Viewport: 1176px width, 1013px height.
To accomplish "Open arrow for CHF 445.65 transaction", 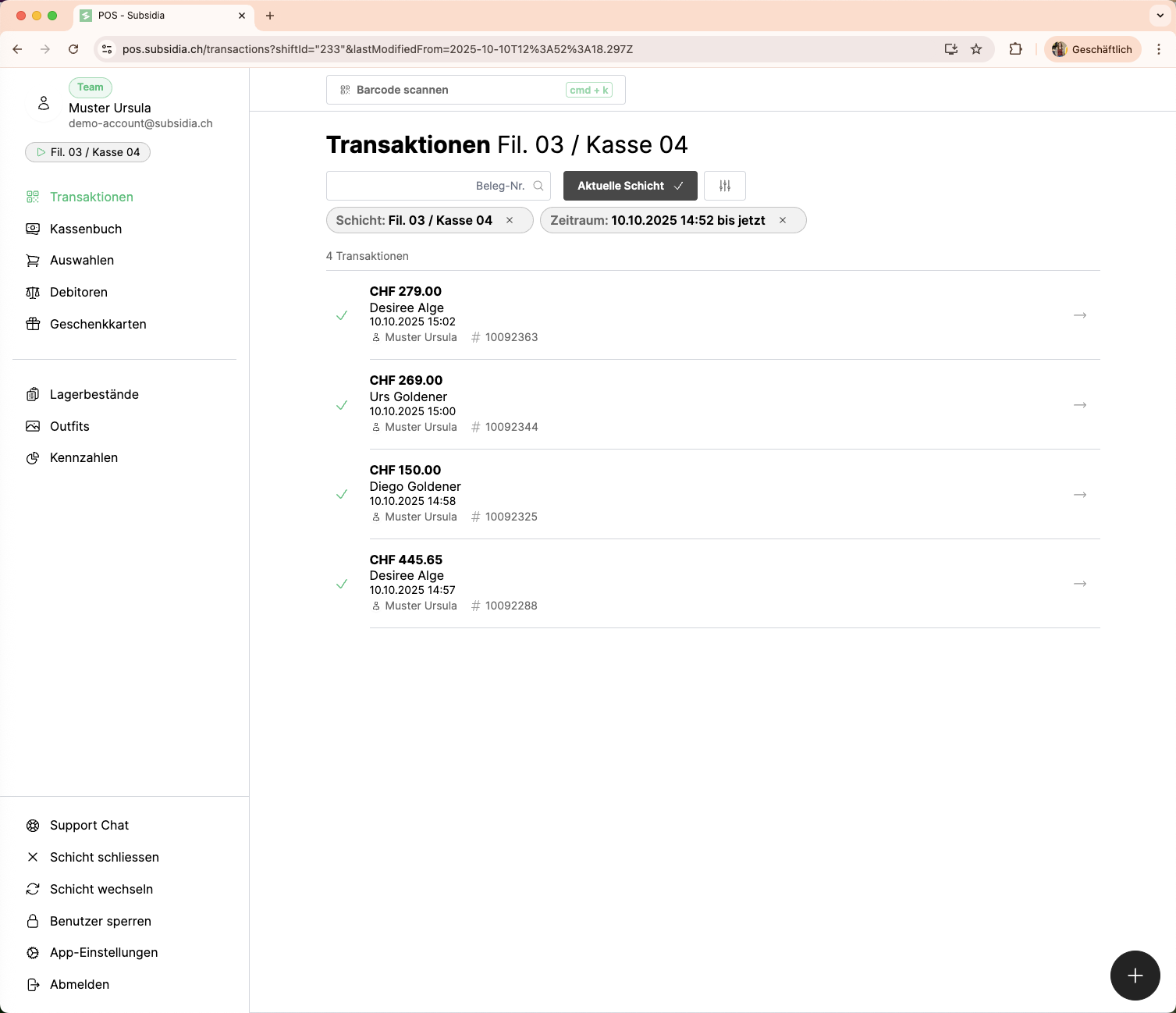I will click(1079, 584).
